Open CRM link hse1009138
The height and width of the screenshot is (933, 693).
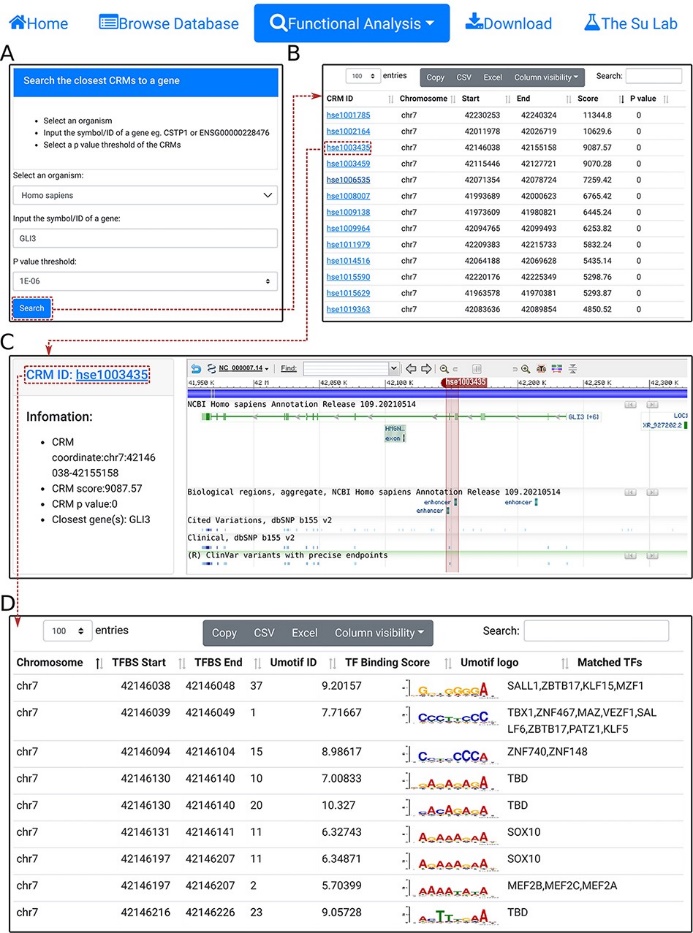tap(348, 212)
